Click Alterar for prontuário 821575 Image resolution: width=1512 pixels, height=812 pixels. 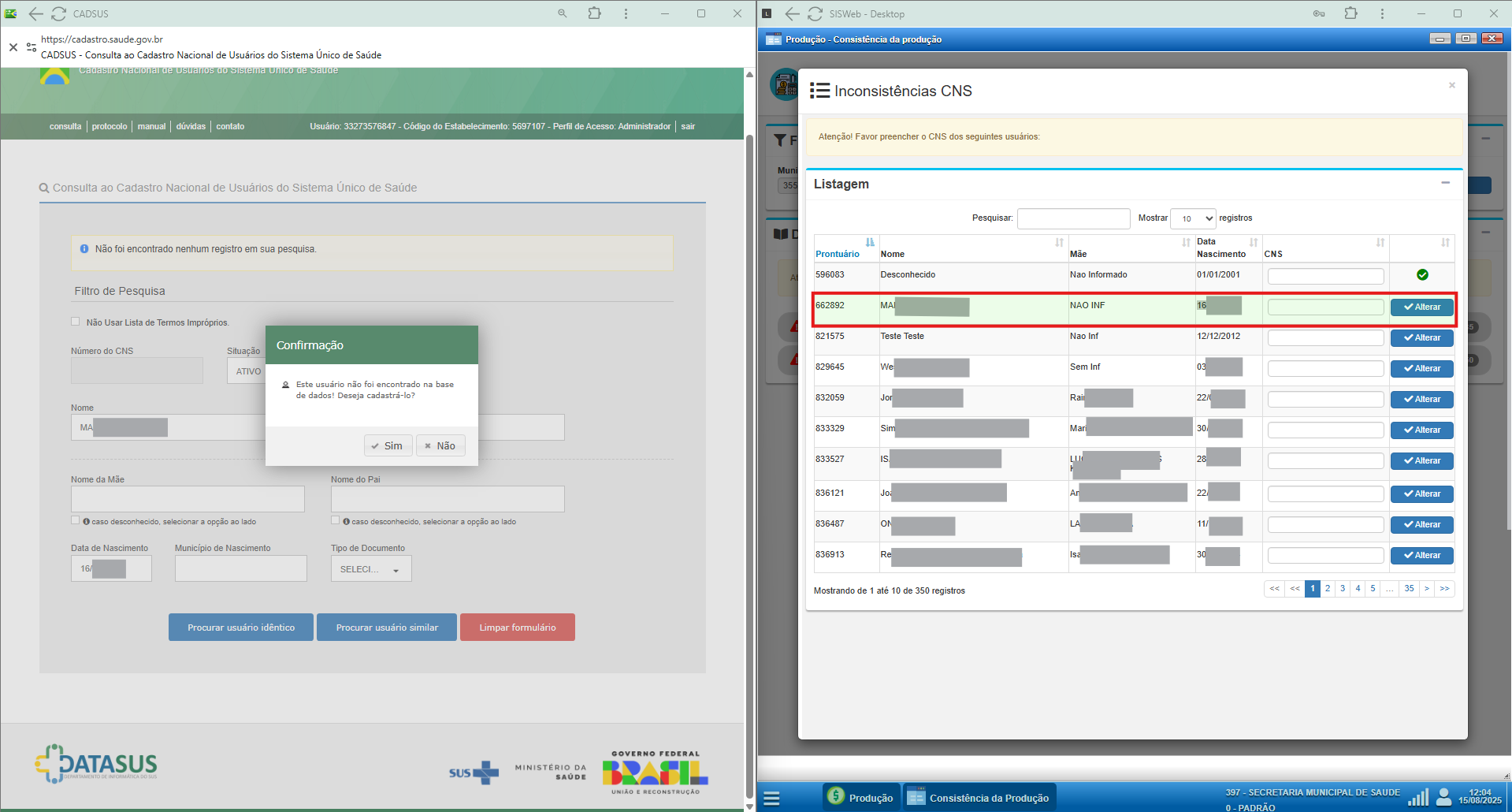click(1421, 338)
